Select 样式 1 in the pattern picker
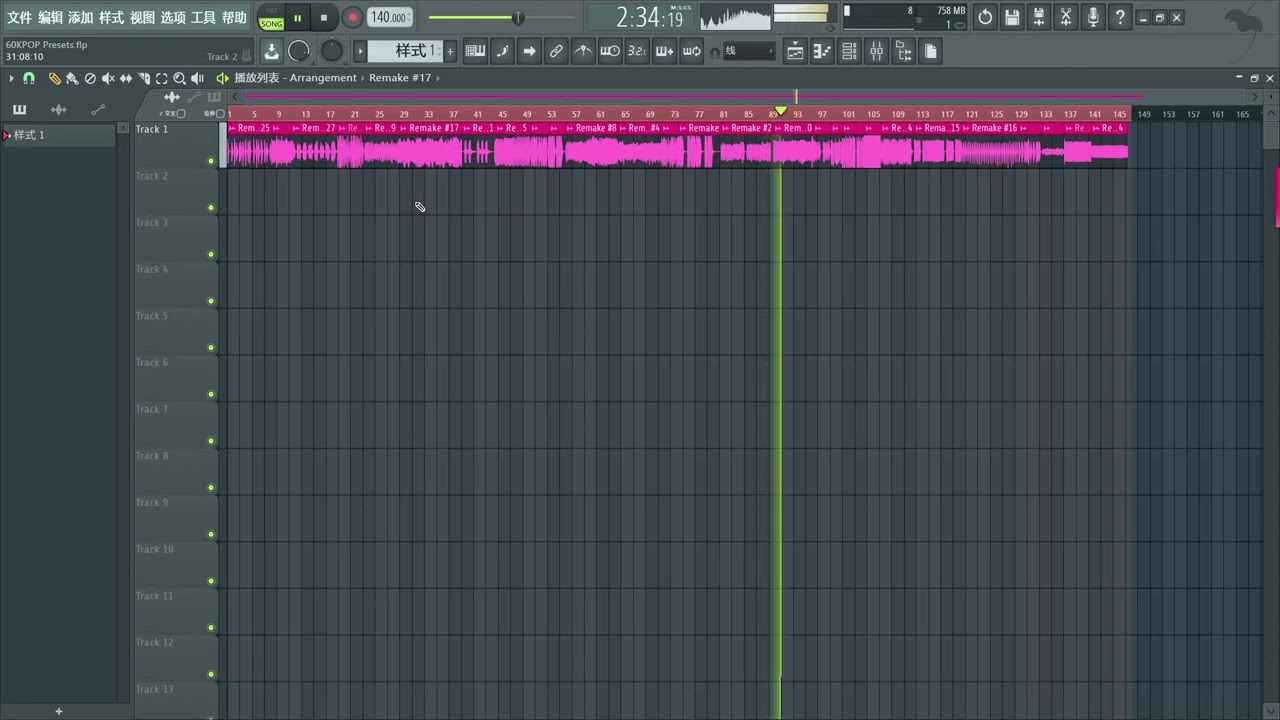1280x720 pixels. coord(58,135)
